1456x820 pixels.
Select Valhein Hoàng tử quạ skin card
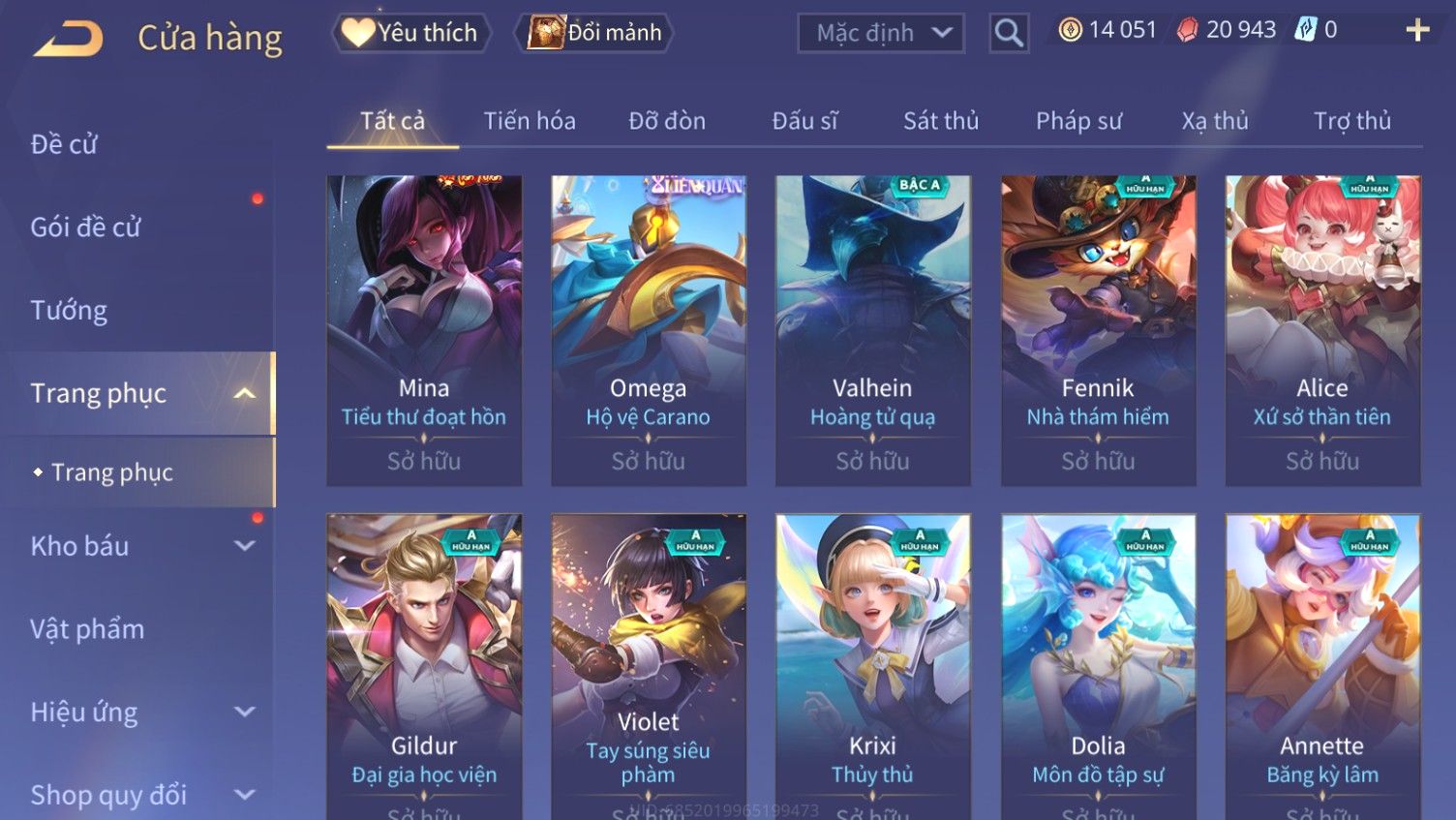pyautogui.click(x=872, y=330)
